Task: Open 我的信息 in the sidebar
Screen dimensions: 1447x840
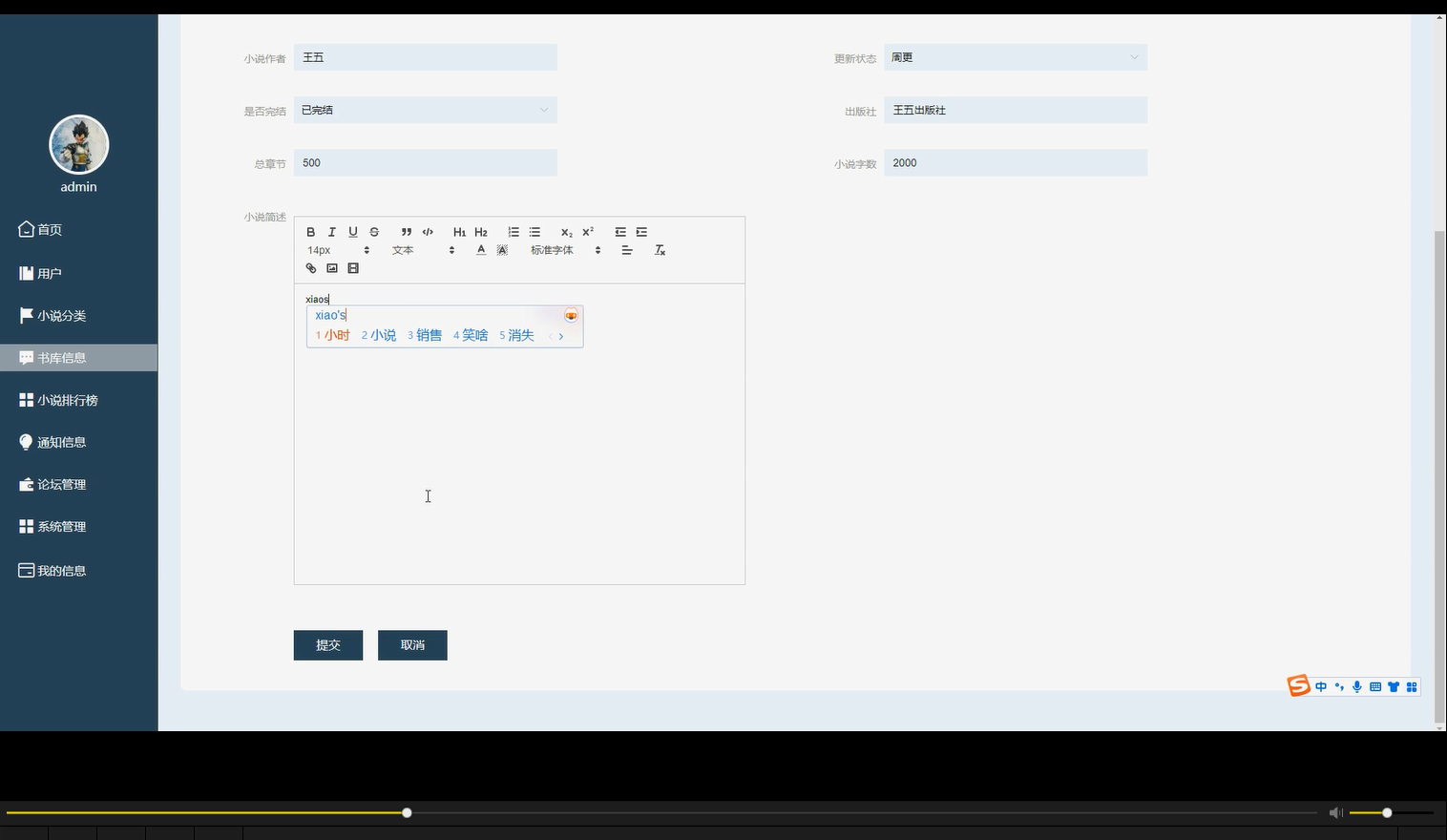Action: 78,570
